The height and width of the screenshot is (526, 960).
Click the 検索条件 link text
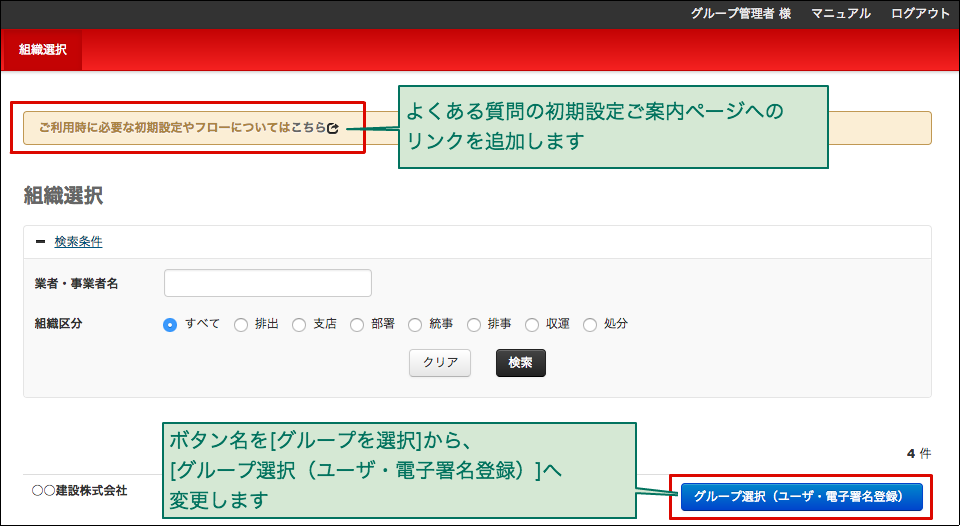(78, 241)
